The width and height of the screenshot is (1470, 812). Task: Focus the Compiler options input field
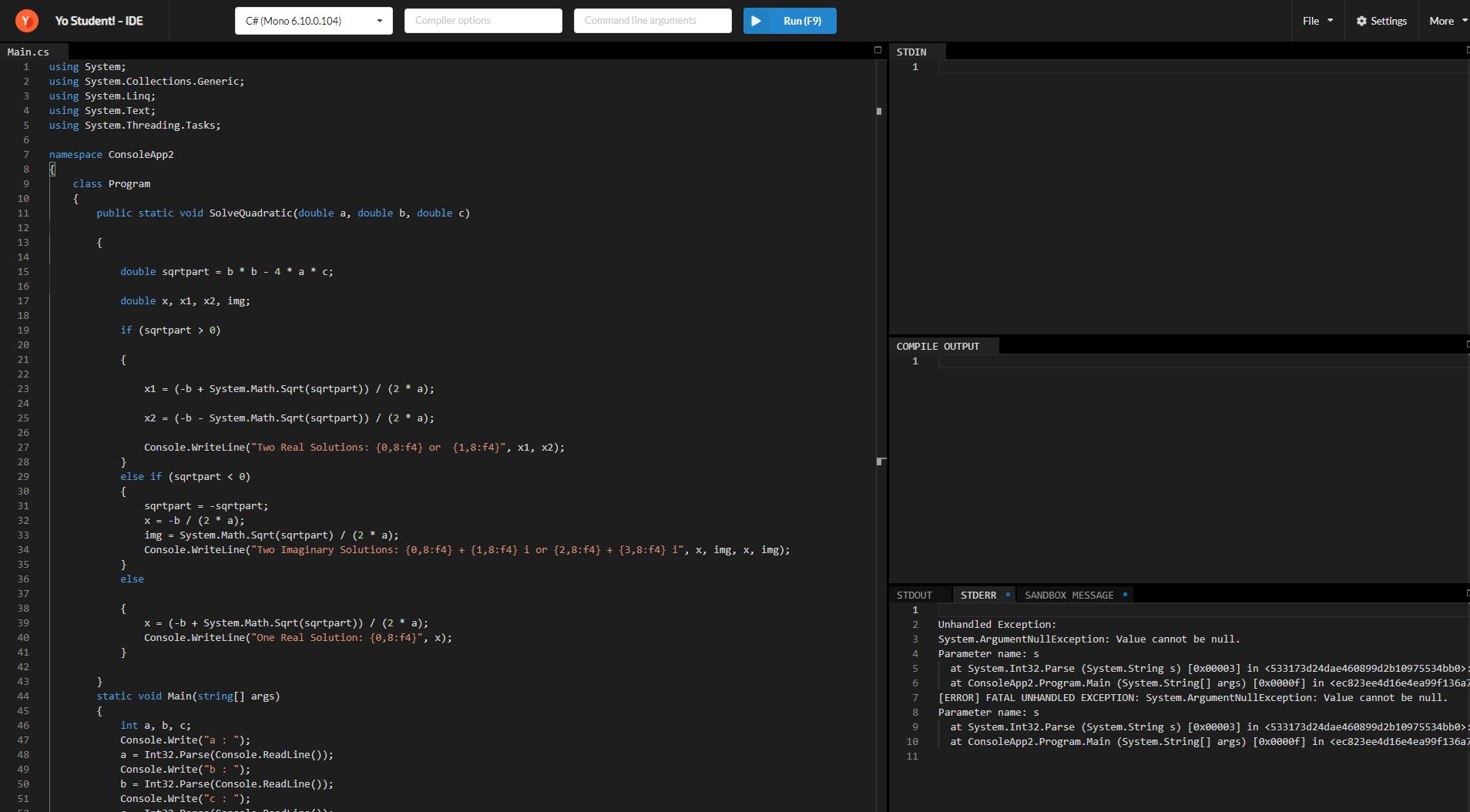tap(483, 21)
